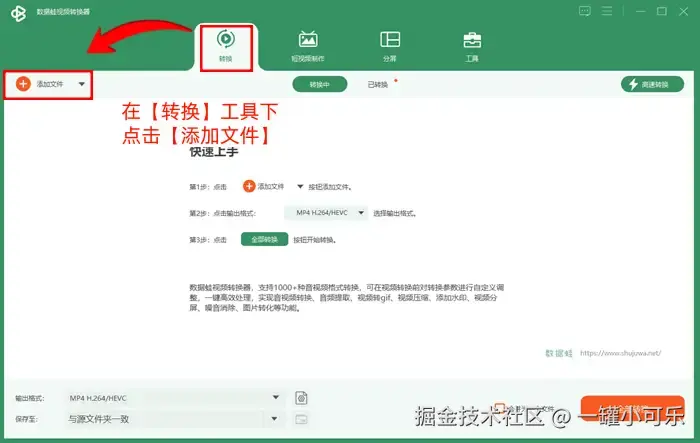Click the orange plus 添加文件 button
Image resolution: width=700 pixels, height=443 pixels.
tap(40, 84)
